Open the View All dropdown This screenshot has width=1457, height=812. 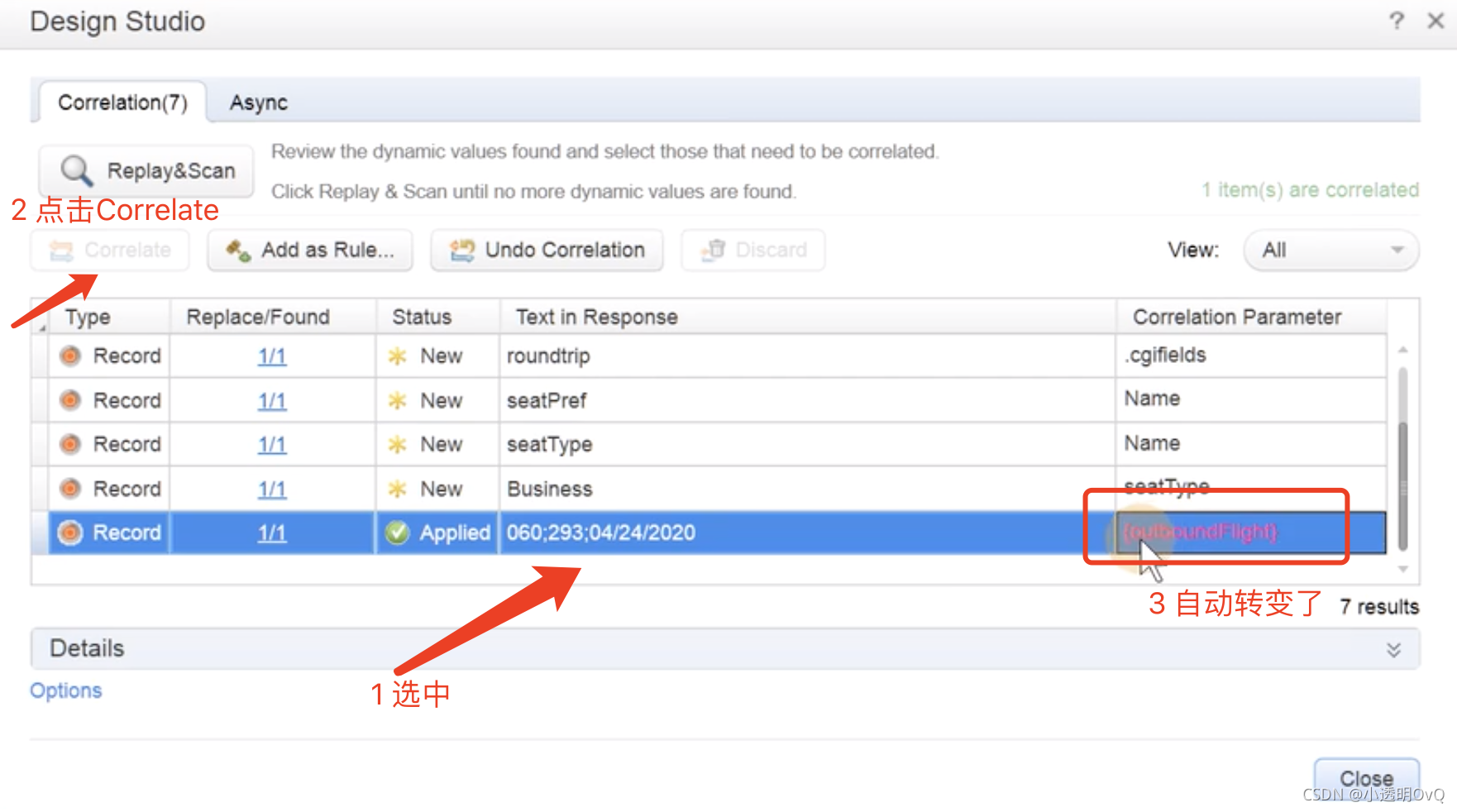pyautogui.click(x=1331, y=250)
